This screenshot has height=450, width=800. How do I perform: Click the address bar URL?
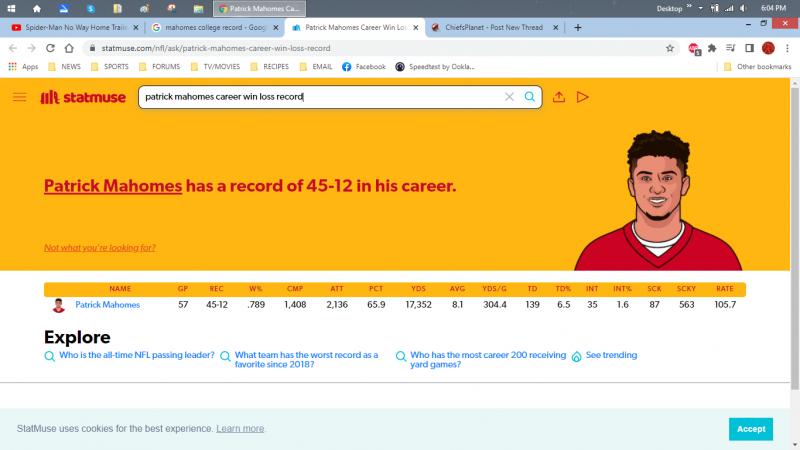(x=216, y=48)
